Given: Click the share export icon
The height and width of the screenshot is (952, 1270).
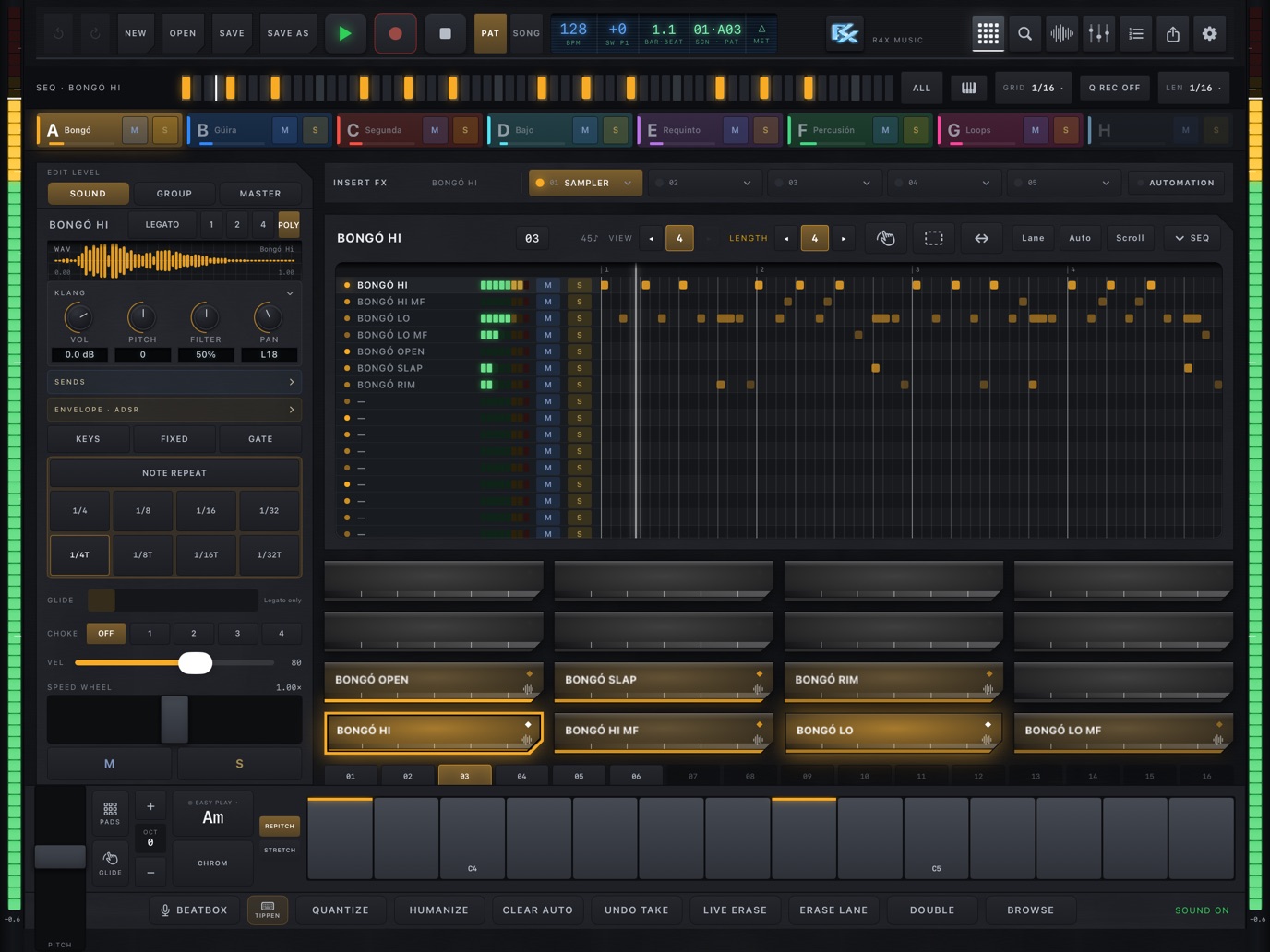Looking at the screenshot, I should pos(1173,33).
